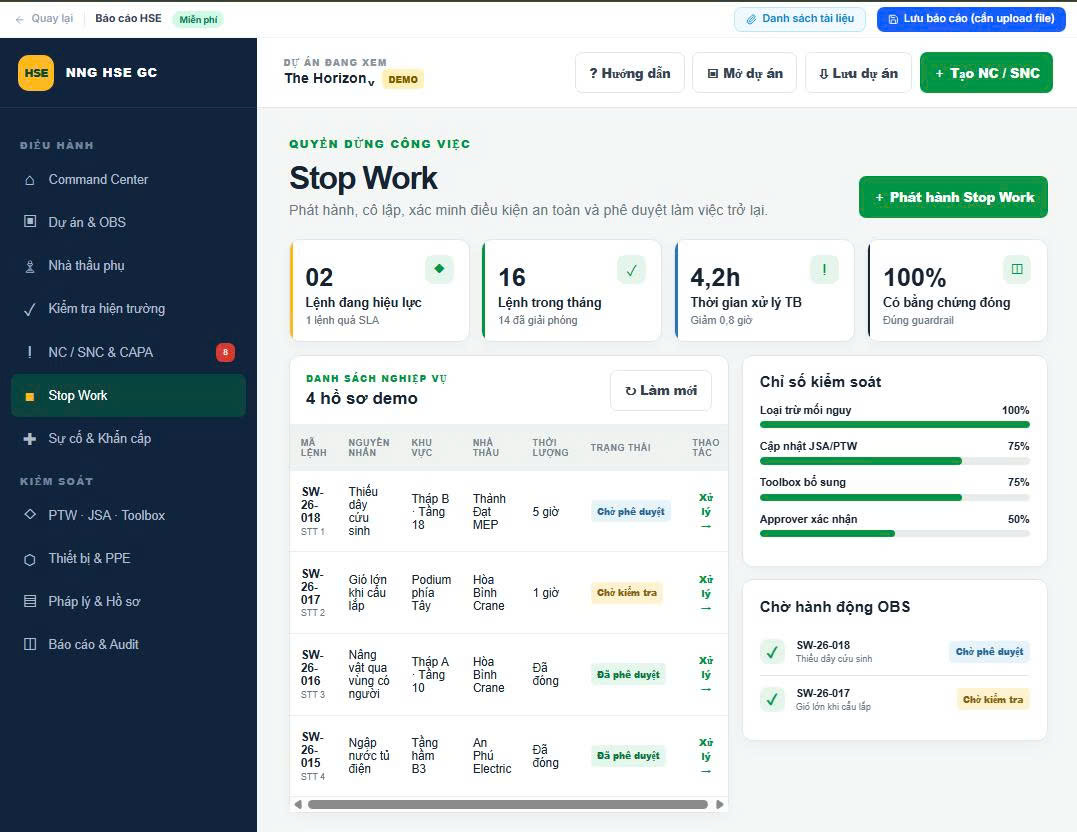
Task: Open Nhà thầu phụ menu item
Action: 128,265
